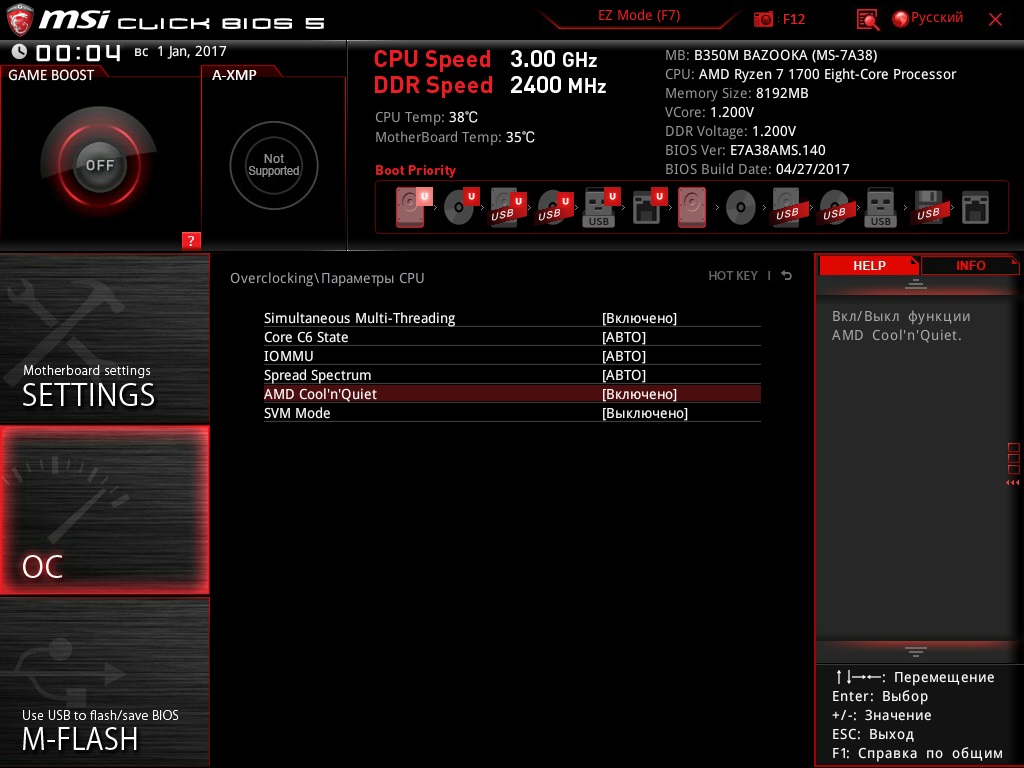Switch to the INFO tab

pos(970,265)
